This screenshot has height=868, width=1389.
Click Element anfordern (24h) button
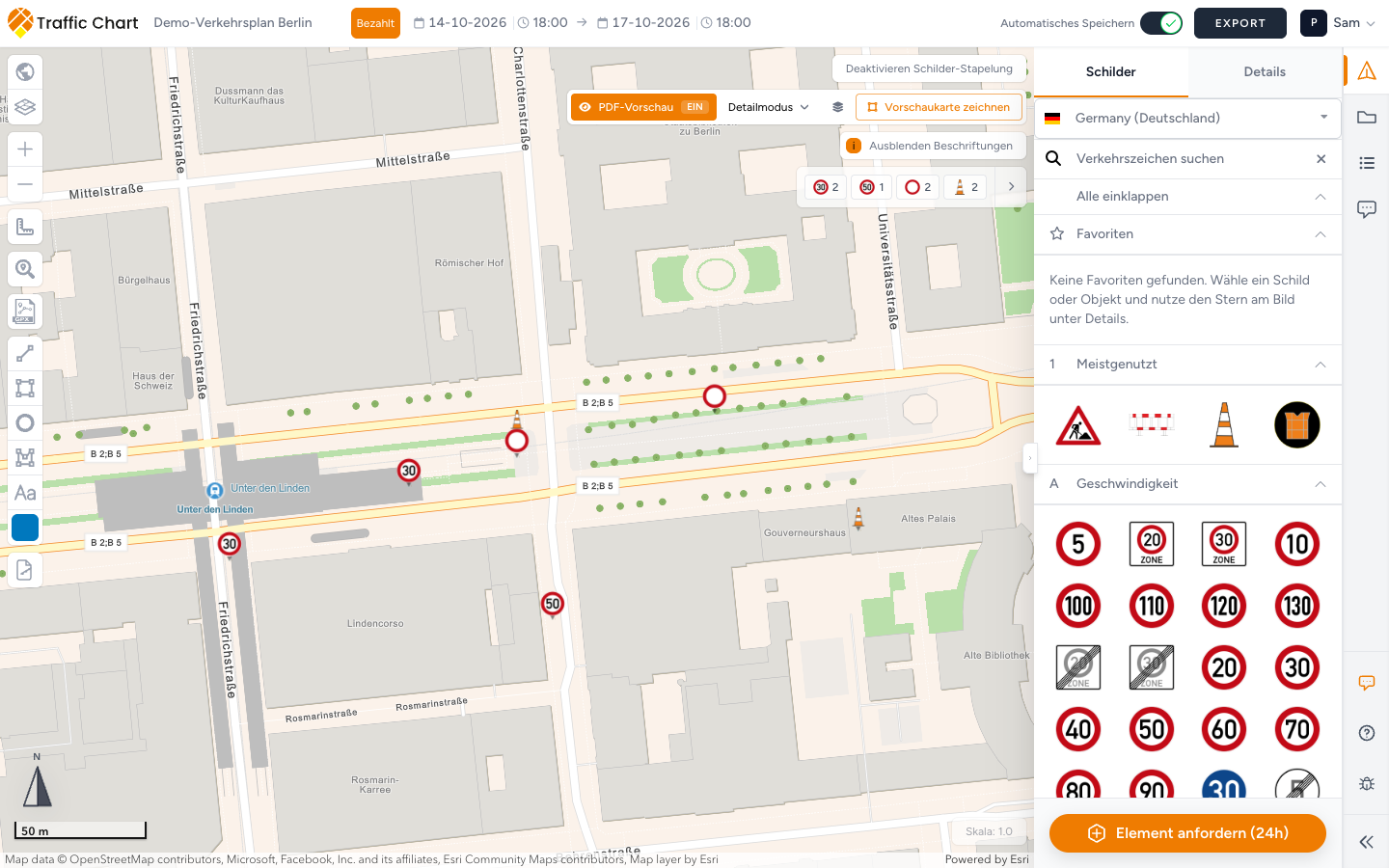click(x=1187, y=833)
